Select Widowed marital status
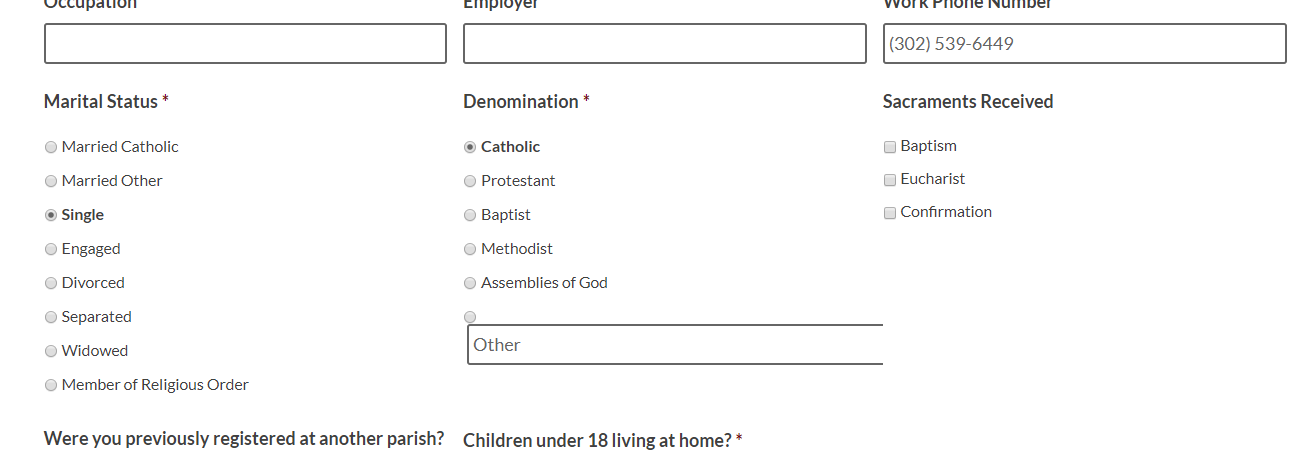 51,351
